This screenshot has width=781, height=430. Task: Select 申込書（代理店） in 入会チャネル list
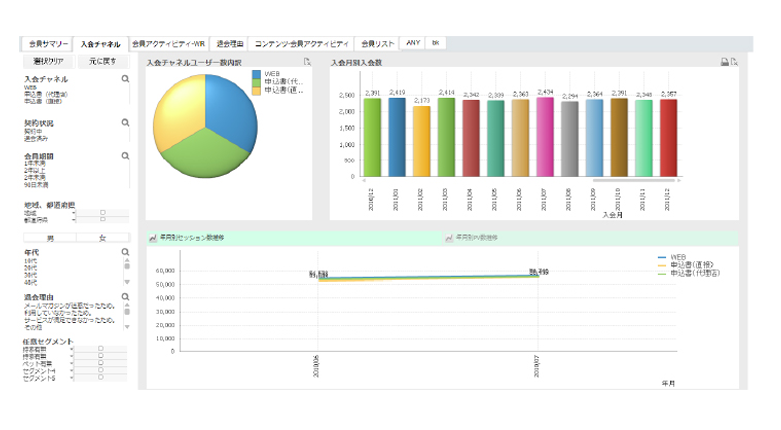46,94
